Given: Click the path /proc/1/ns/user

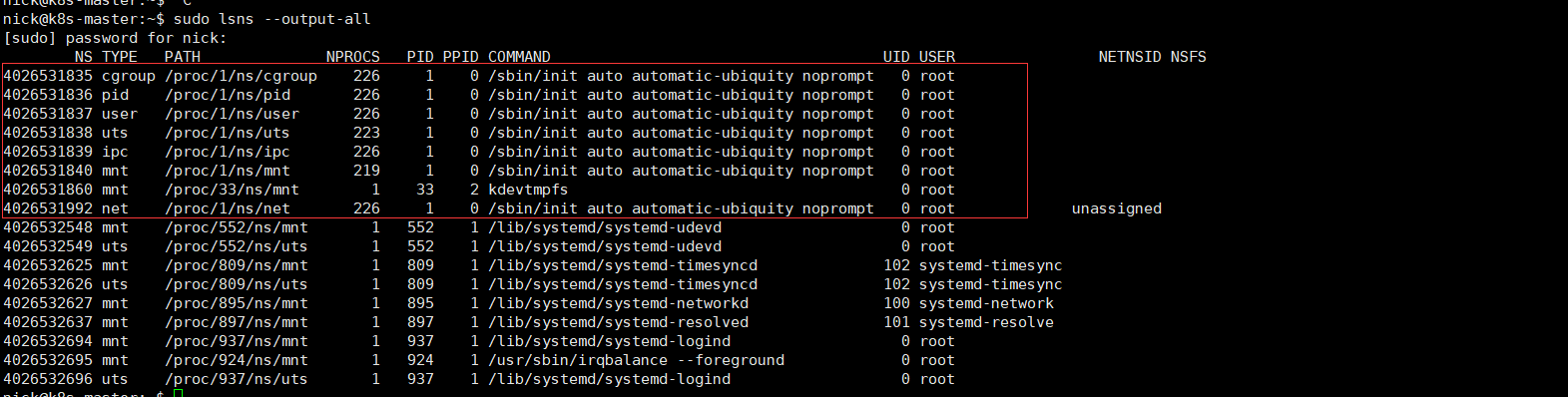Looking at the screenshot, I should coord(232,114).
